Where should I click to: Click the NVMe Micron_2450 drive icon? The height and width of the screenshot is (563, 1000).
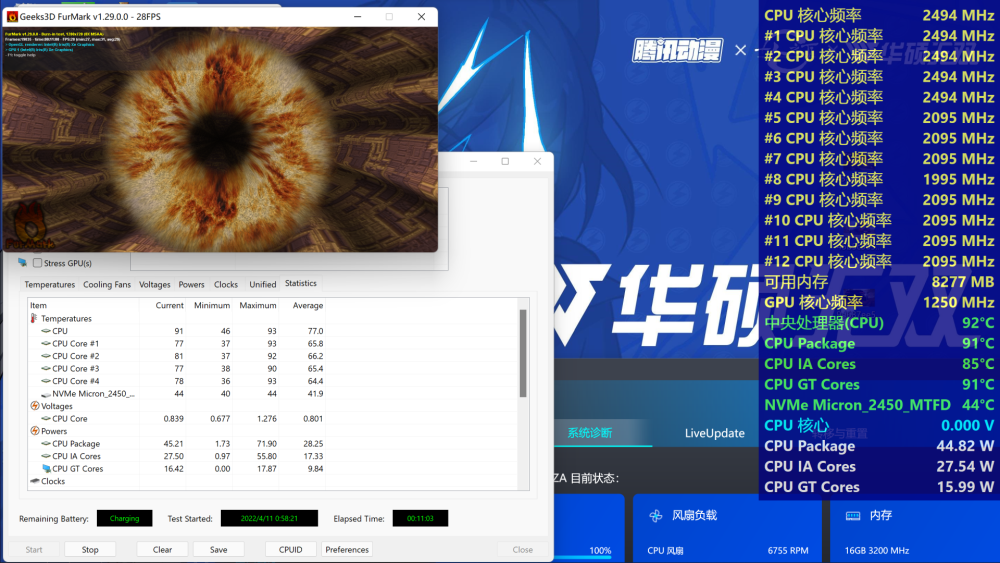46,394
